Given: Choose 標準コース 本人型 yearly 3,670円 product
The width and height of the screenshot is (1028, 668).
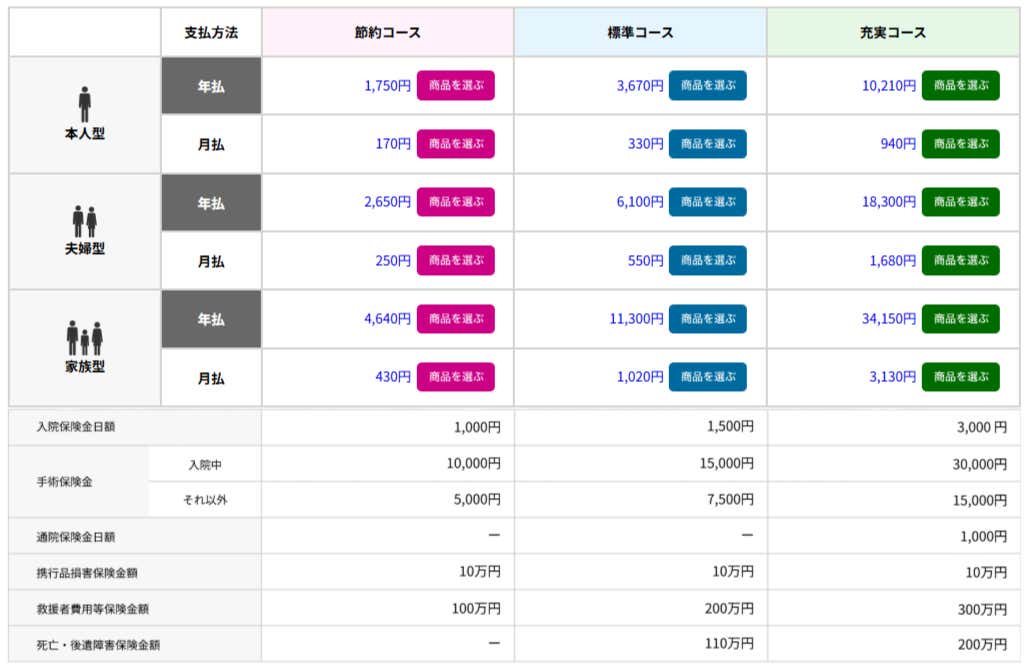Looking at the screenshot, I should pyautogui.click(x=707, y=86).
